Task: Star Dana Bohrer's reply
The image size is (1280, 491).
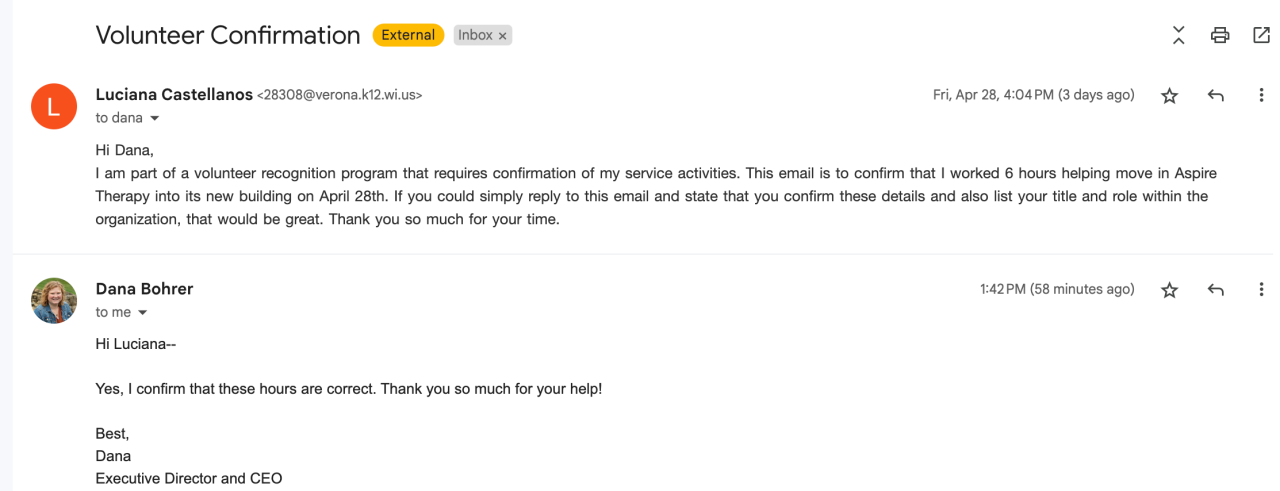Action: pos(1169,290)
